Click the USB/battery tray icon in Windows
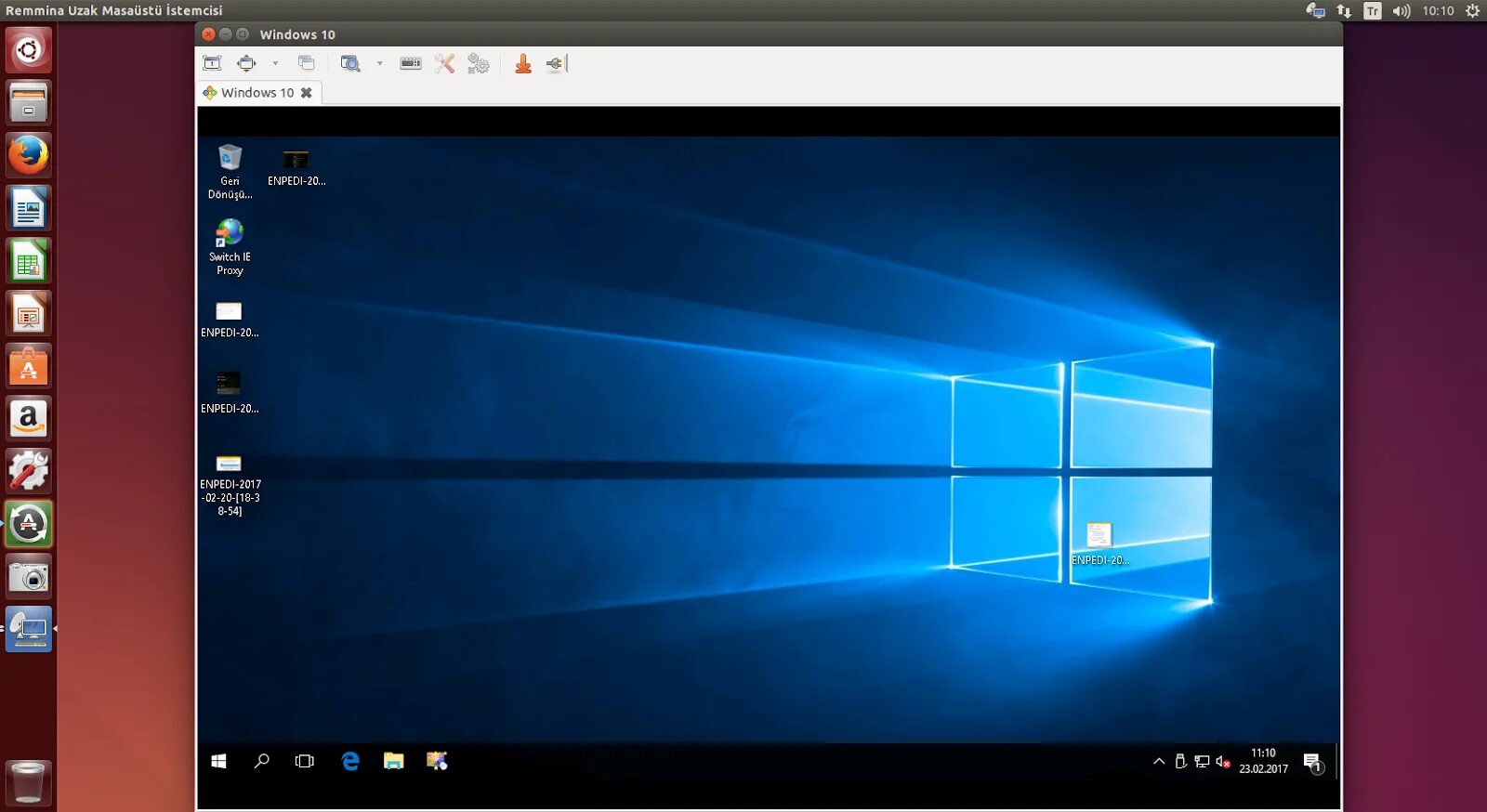This screenshot has width=1487, height=812. (x=1180, y=761)
